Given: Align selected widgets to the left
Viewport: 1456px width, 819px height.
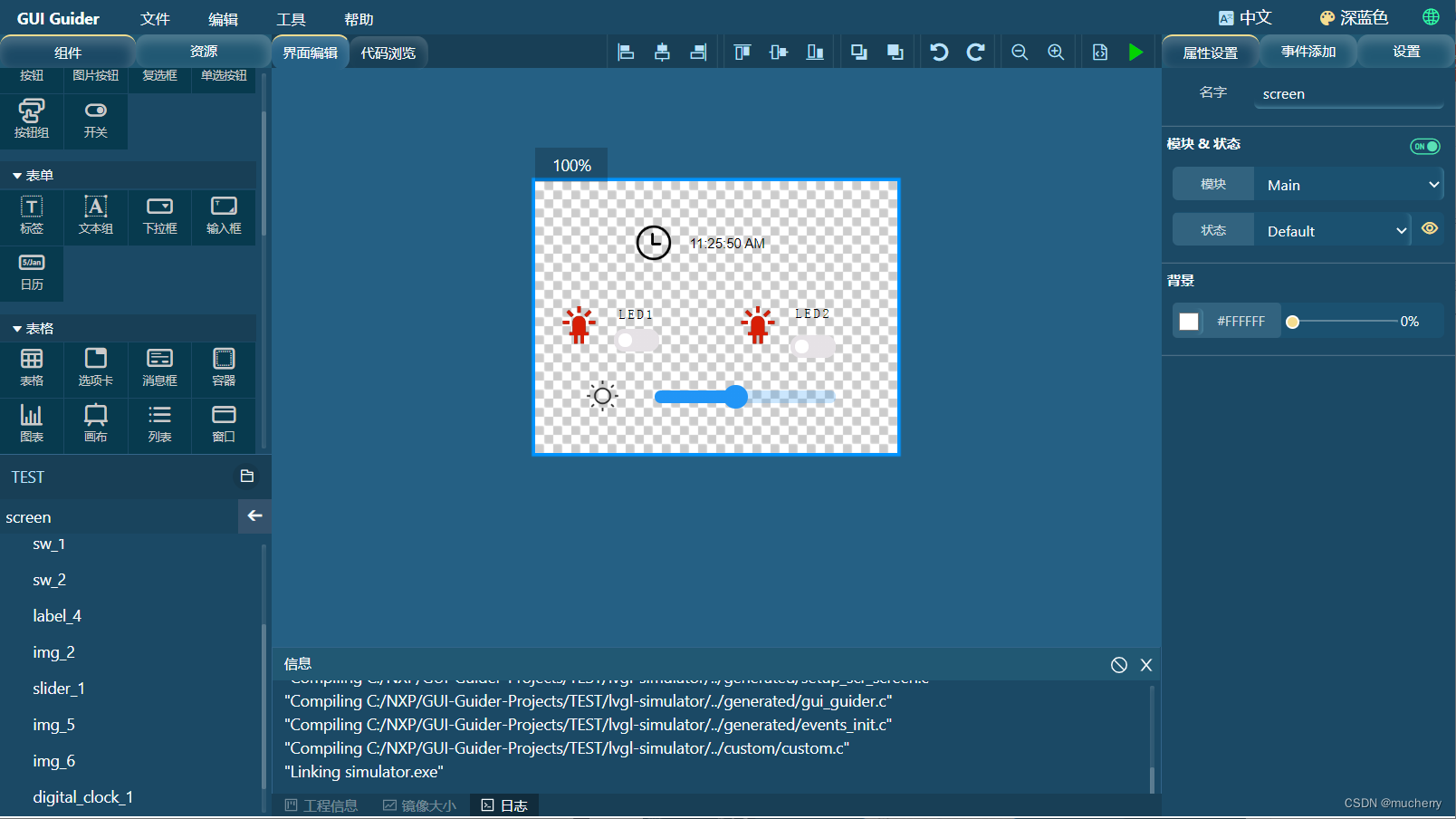Looking at the screenshot, I should coord(626,53).
